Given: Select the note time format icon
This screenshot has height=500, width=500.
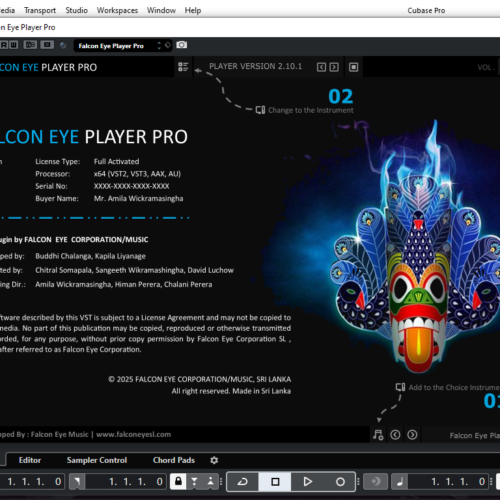Looking at the screenshot, I should [400, 481].
